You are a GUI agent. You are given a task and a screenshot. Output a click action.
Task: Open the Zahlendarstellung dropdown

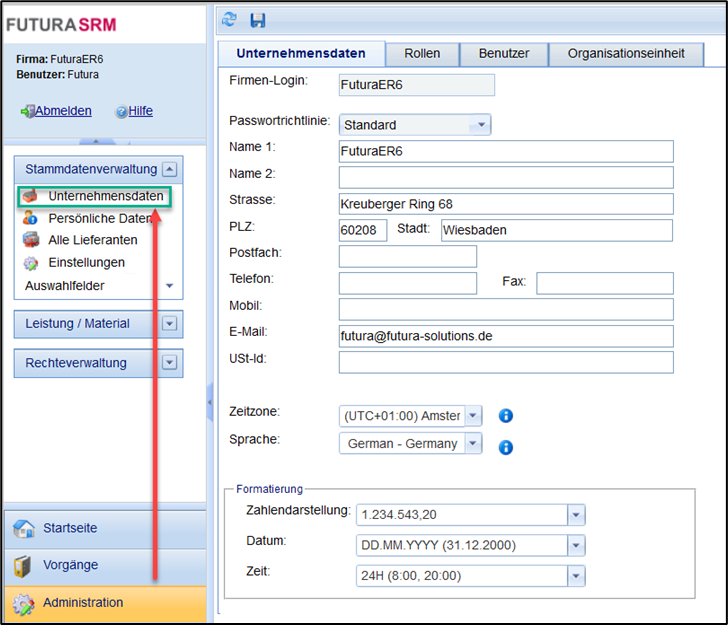[x=576, y=514]
